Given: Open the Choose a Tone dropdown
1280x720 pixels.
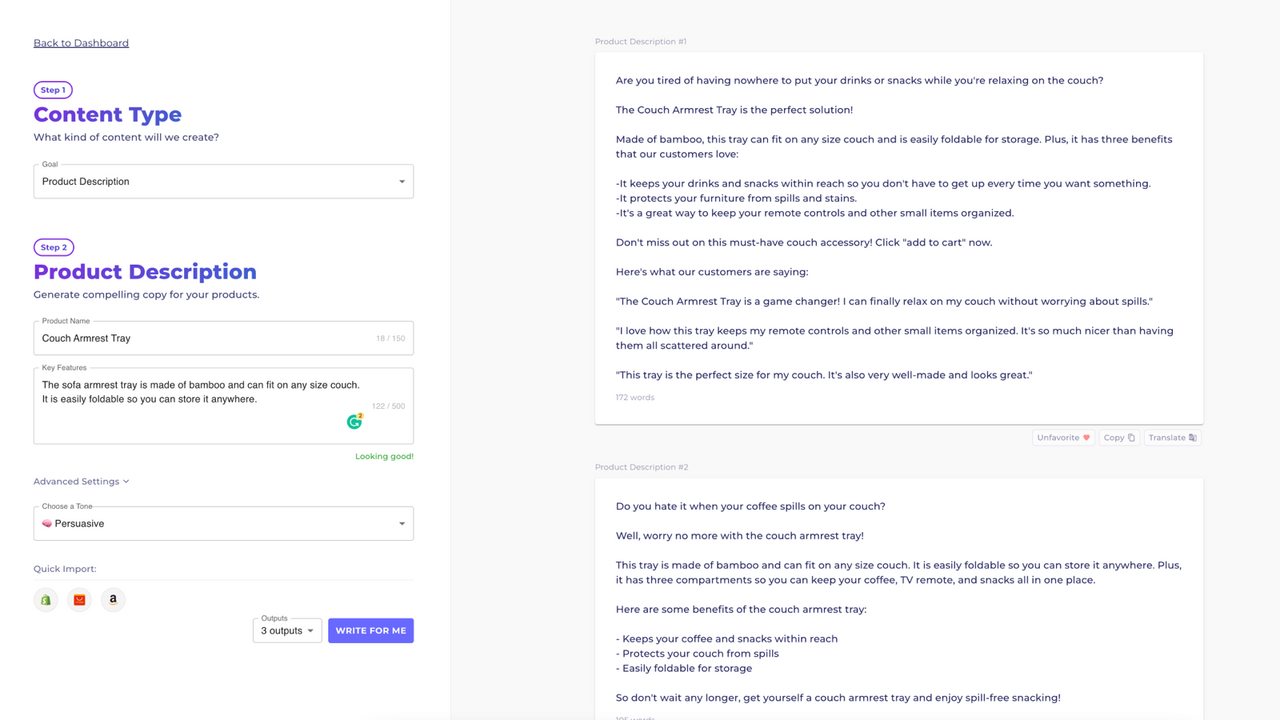Looking at the screenshot, I should pos(223,523).
